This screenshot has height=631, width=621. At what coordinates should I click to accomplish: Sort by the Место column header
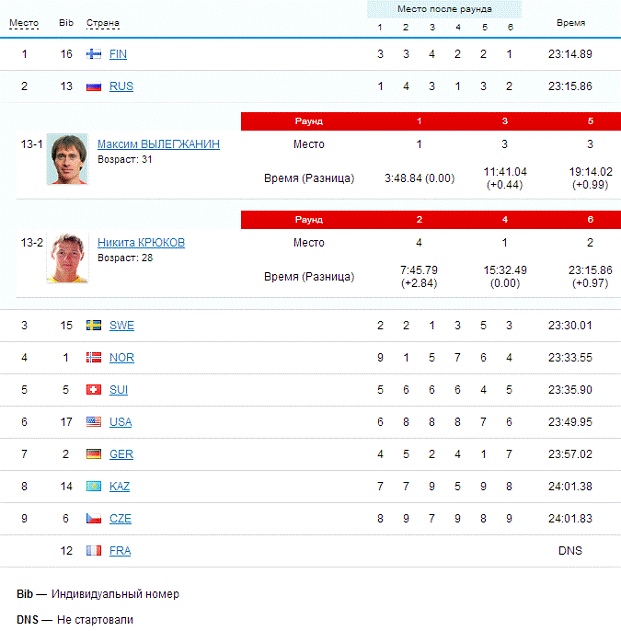pos(23,23)
